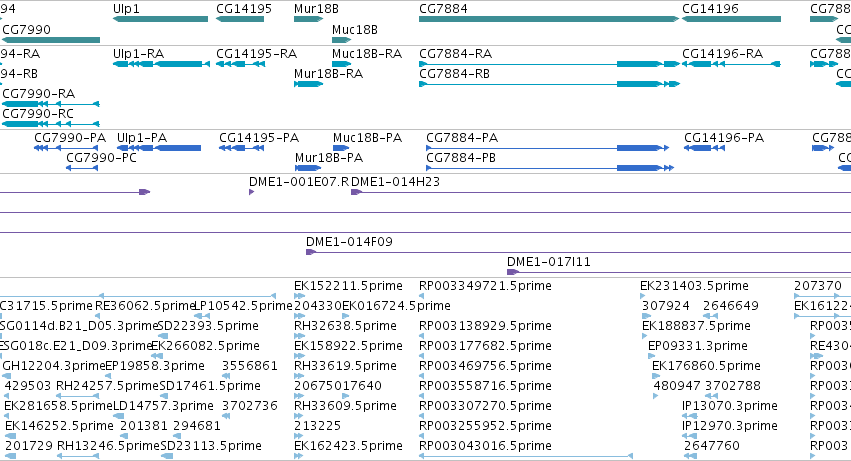851x461 pixels.
Task: Select protein CG14196-PA
Action: (x=724, y=138)
